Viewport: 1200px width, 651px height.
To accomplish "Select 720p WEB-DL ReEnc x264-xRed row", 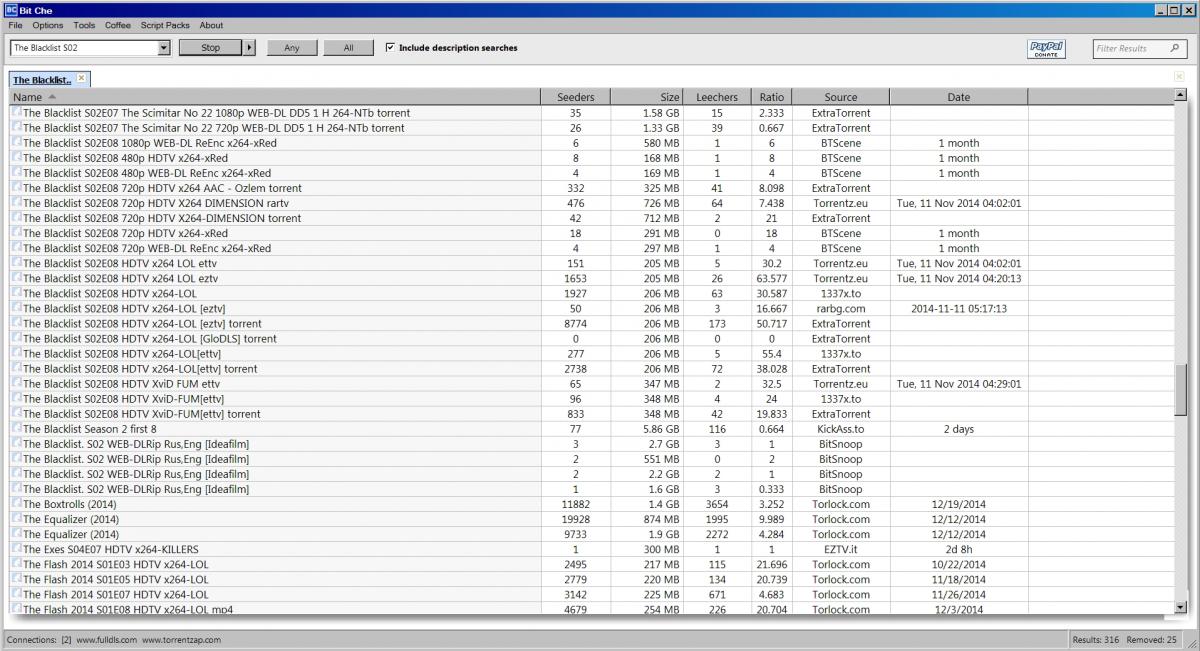I will 592,248.
